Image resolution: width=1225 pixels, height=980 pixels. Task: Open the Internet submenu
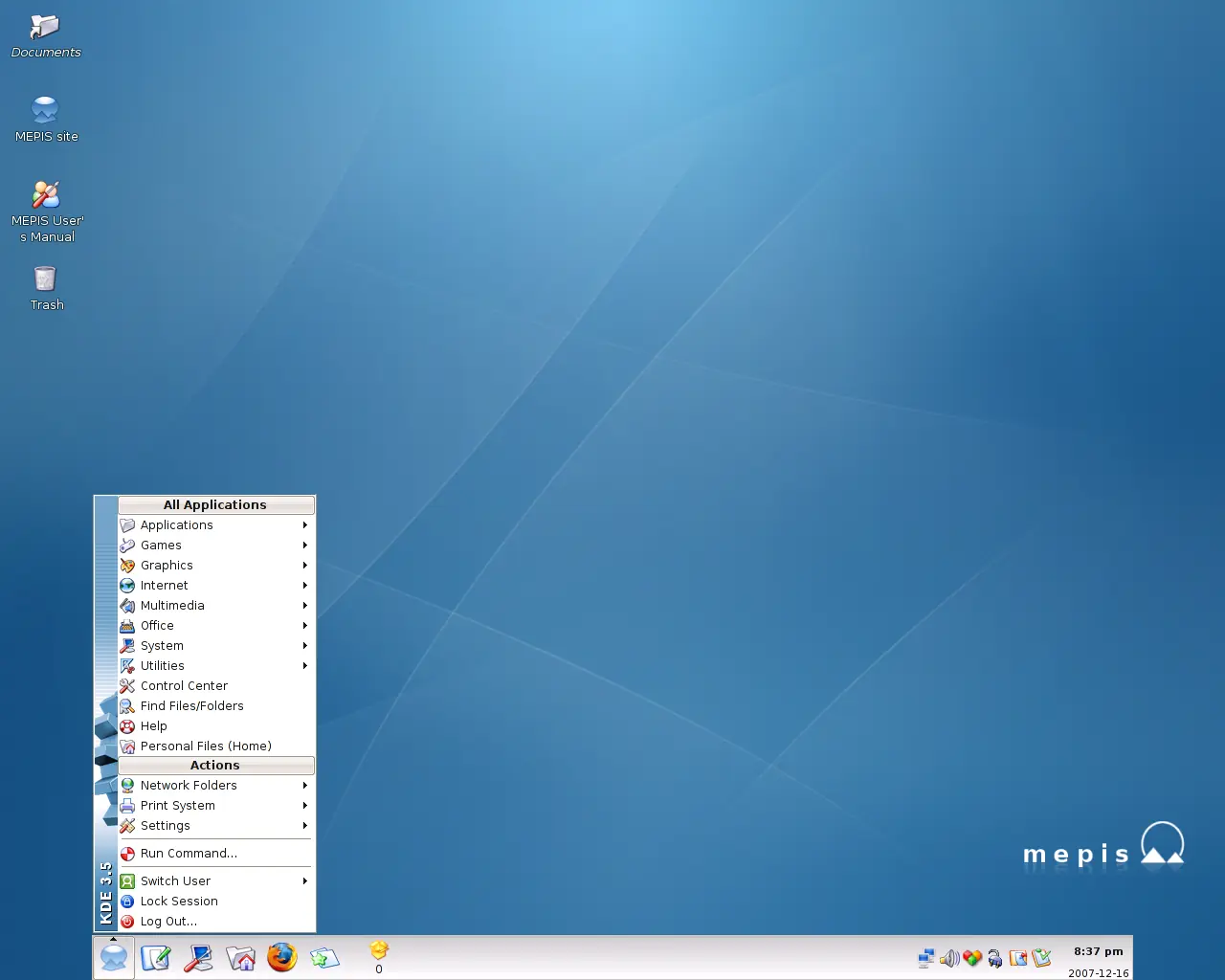click(x=216, y=586)
